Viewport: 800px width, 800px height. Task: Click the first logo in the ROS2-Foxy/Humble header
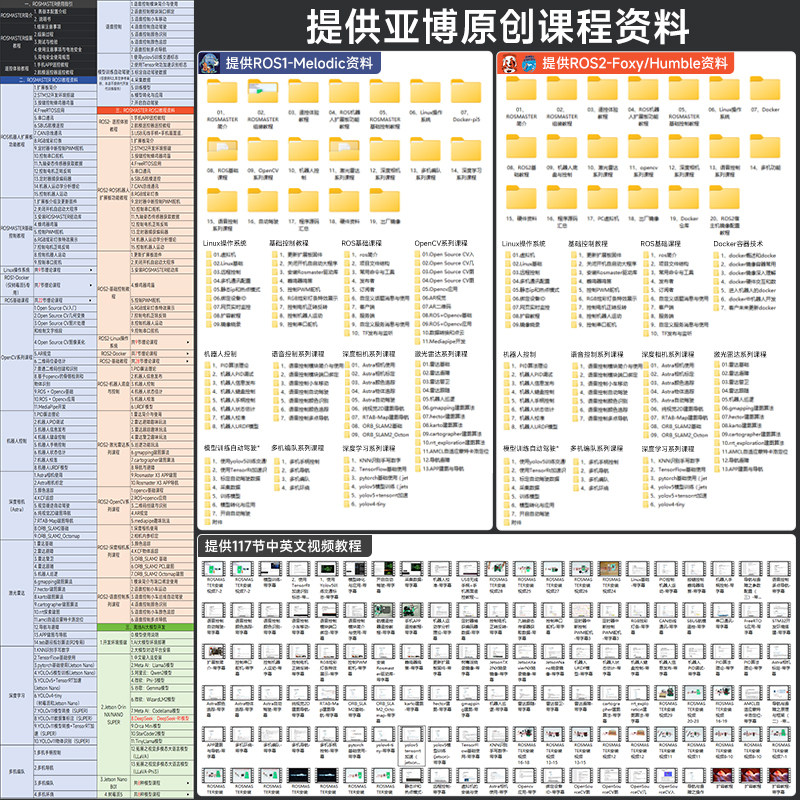tap(509, 63)
